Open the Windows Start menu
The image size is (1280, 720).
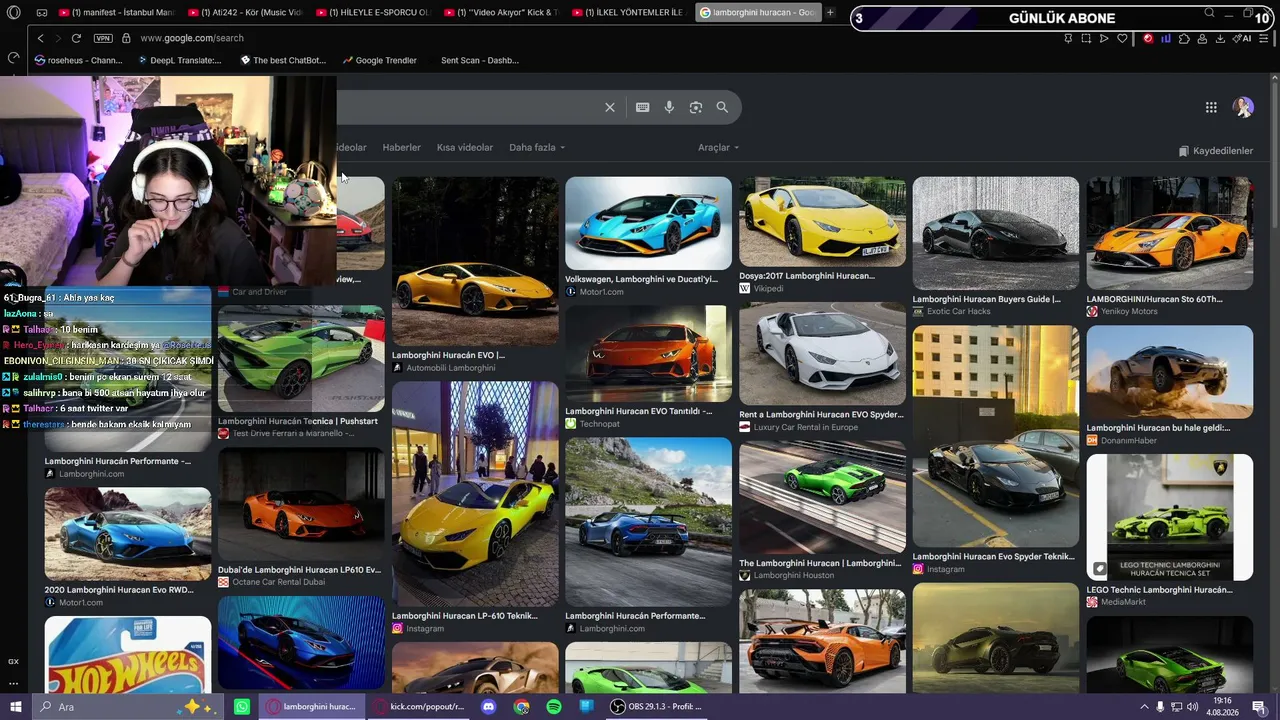pos(14,707)
